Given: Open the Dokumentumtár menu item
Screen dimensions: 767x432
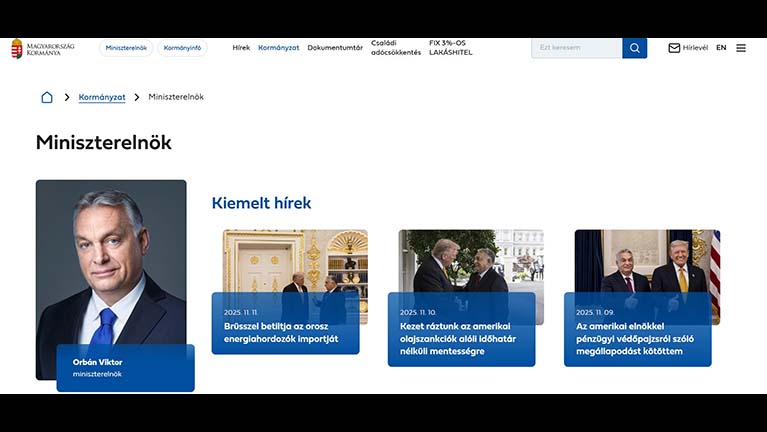Looking at the screenshot, I should 335,48.
